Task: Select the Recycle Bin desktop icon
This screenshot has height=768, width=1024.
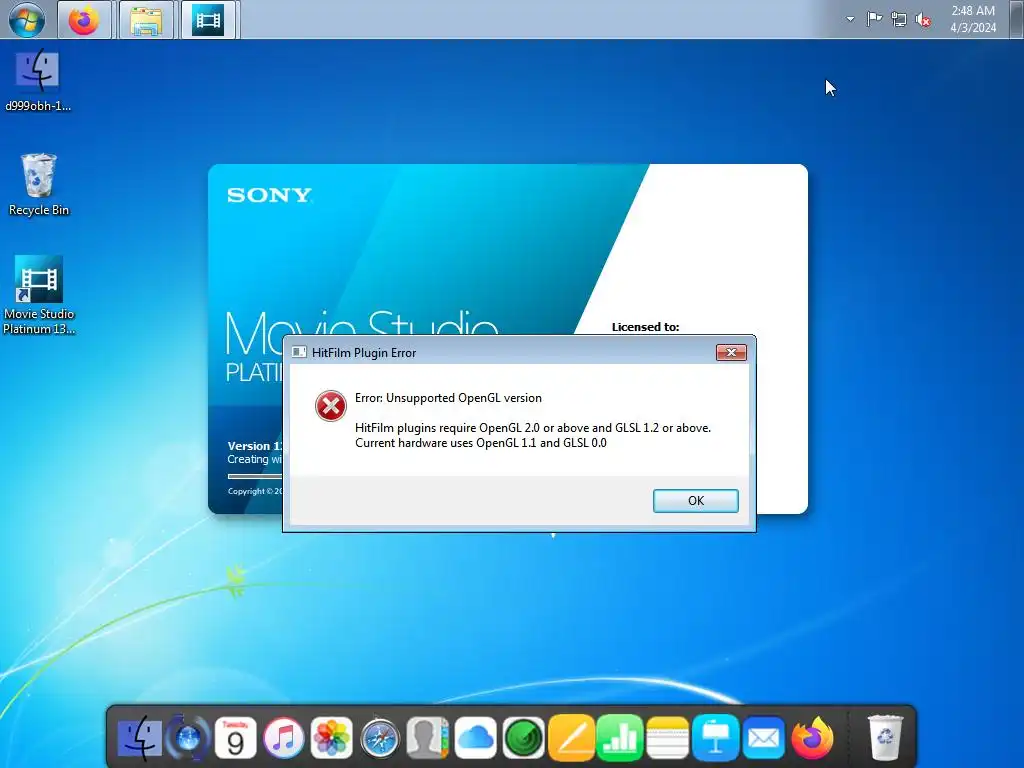Action: [39, 185]
